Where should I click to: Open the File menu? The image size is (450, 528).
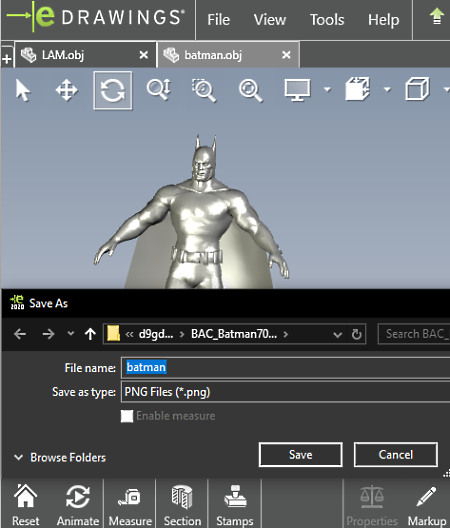[218, 20]
